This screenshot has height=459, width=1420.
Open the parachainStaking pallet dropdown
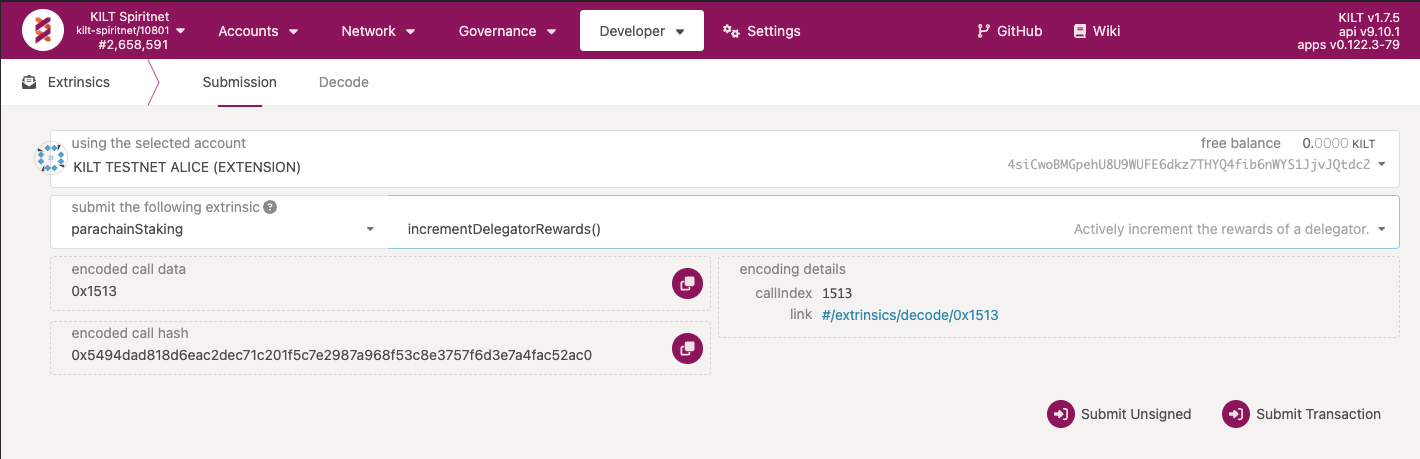tap(219, 221)
